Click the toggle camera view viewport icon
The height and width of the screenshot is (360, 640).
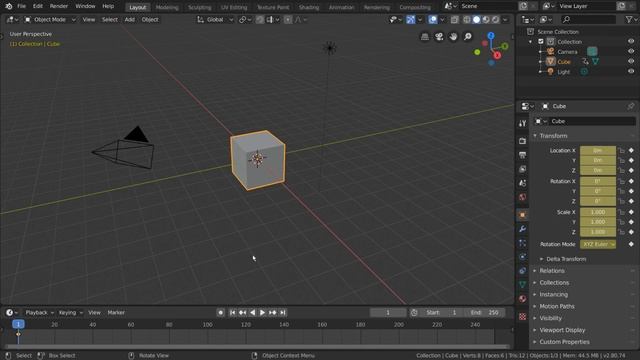pos(439,37)
